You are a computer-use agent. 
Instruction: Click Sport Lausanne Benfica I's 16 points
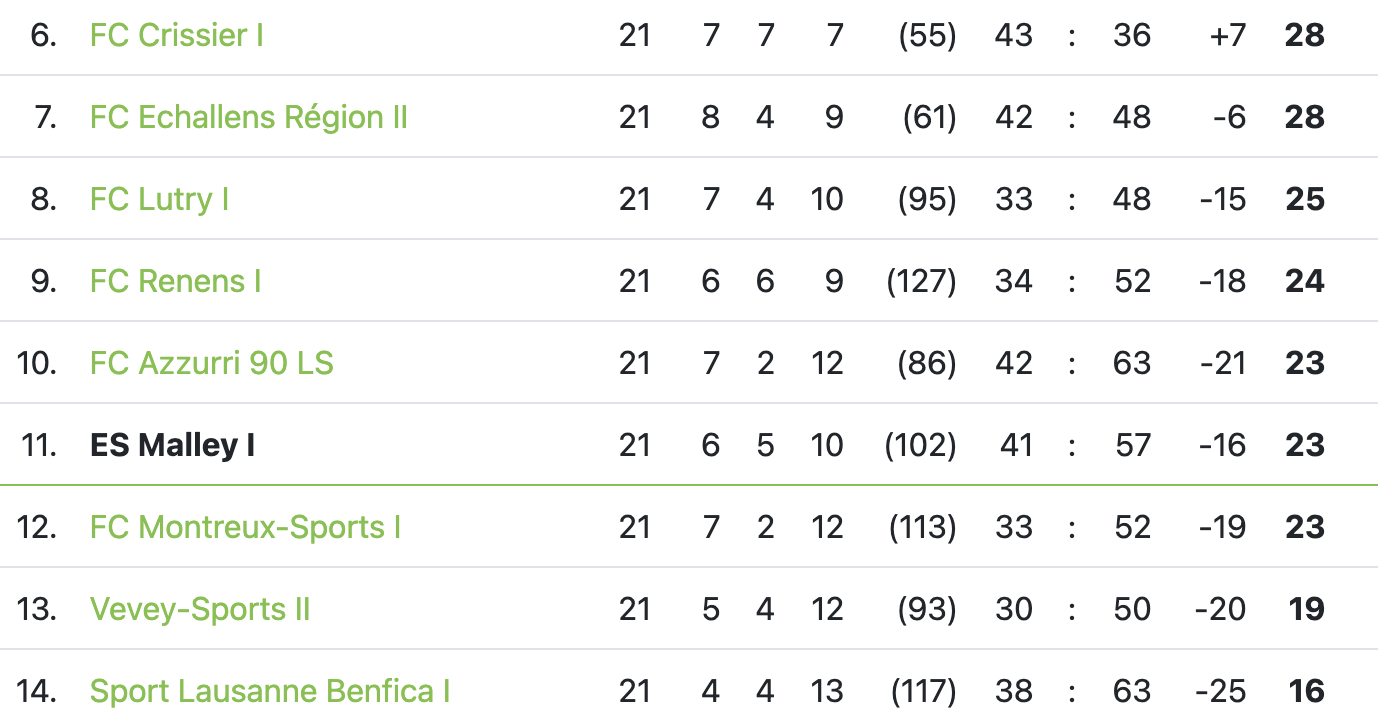1307,691
